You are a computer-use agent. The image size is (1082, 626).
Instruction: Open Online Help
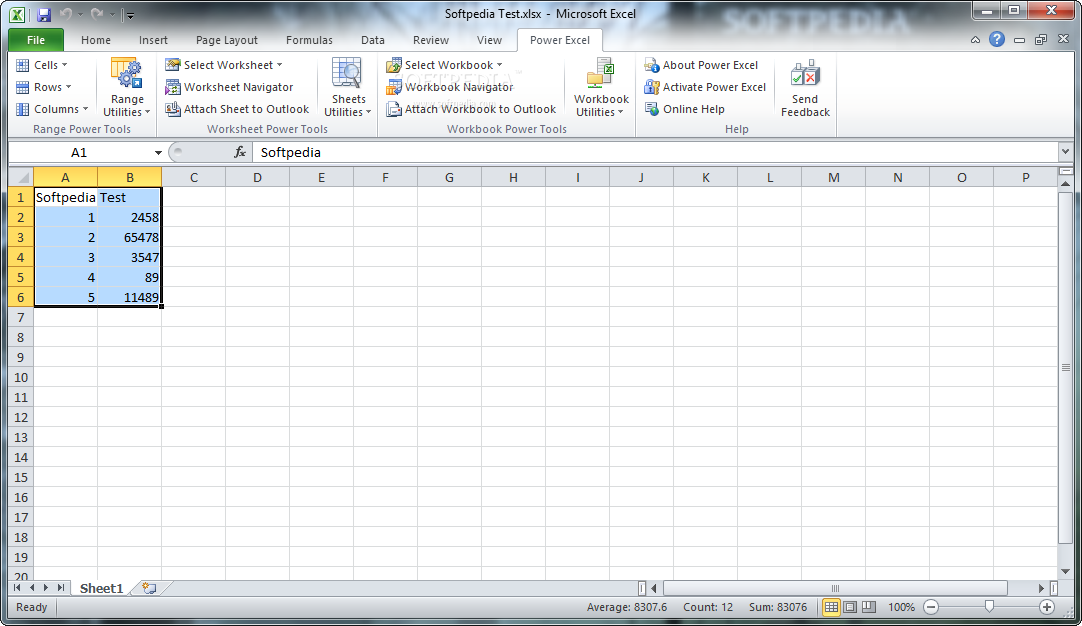coord(685,109)
